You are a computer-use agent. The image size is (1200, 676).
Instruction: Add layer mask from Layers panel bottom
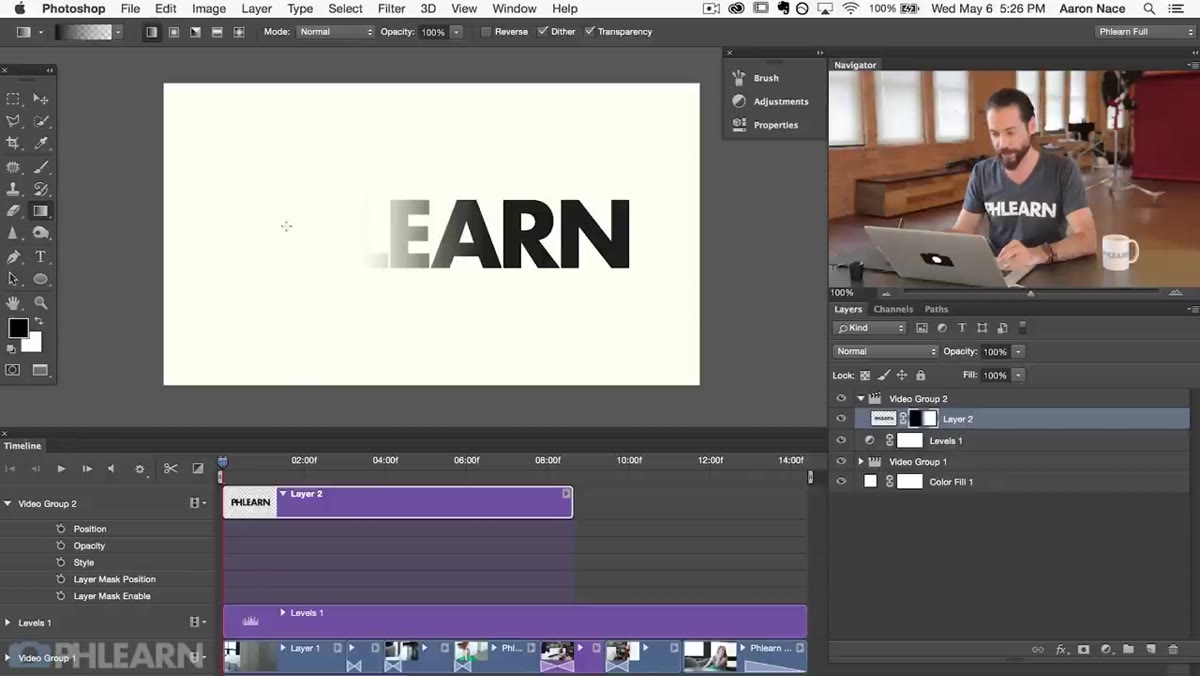coord(1083,649)
